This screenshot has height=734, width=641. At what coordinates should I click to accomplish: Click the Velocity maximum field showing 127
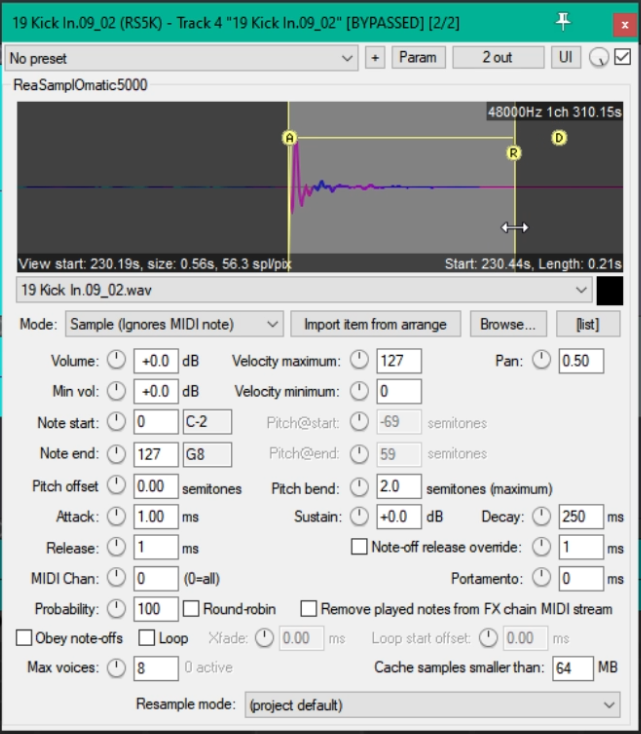pyautogui.click(x=399, y=361)
